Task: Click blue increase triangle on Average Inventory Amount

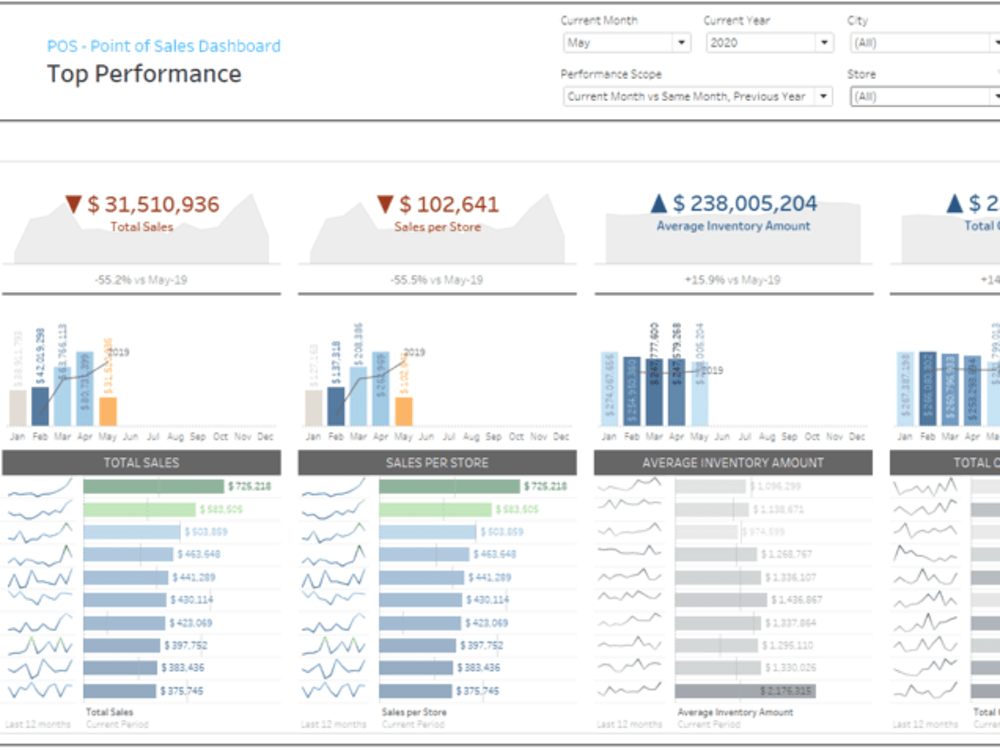Action: pyautogui.click(x=659, y=203)
